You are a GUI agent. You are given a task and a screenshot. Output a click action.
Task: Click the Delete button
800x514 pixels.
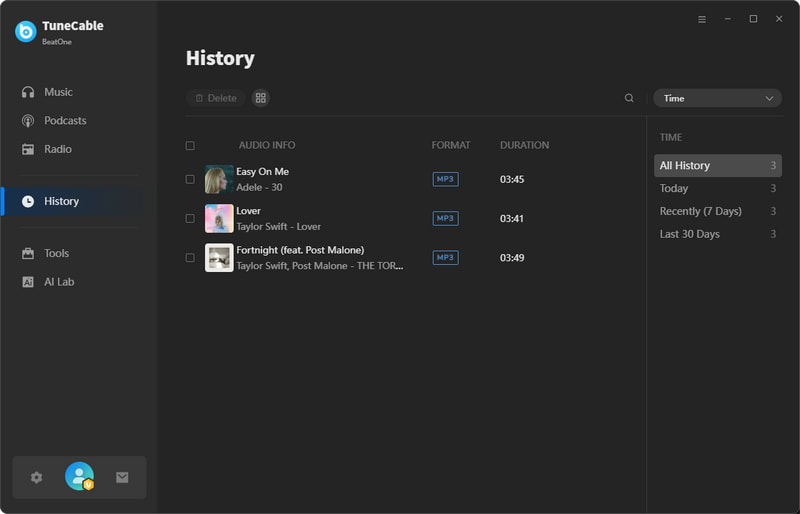pos(216,98)
